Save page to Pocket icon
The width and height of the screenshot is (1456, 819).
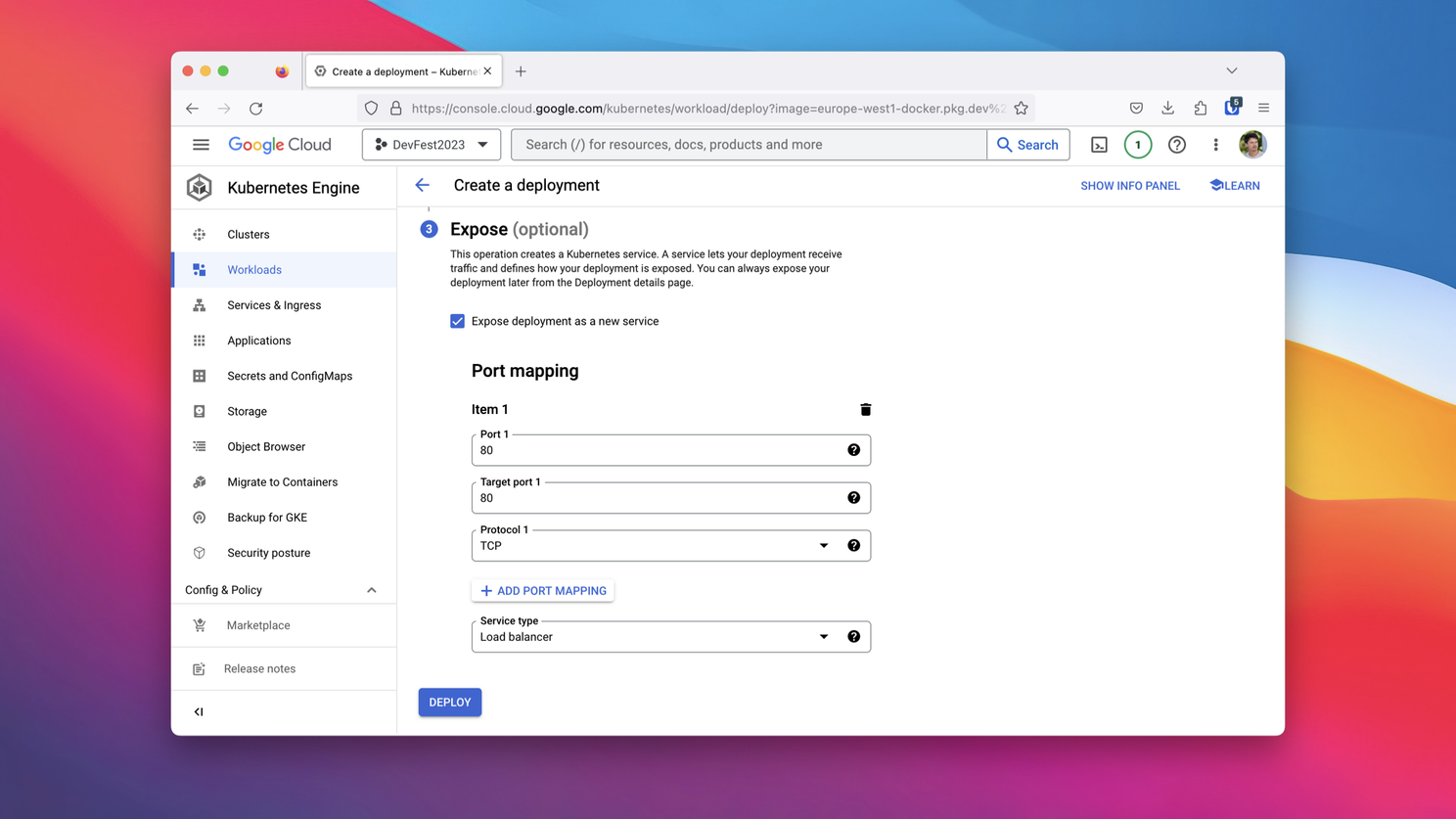click(1136, 109)
